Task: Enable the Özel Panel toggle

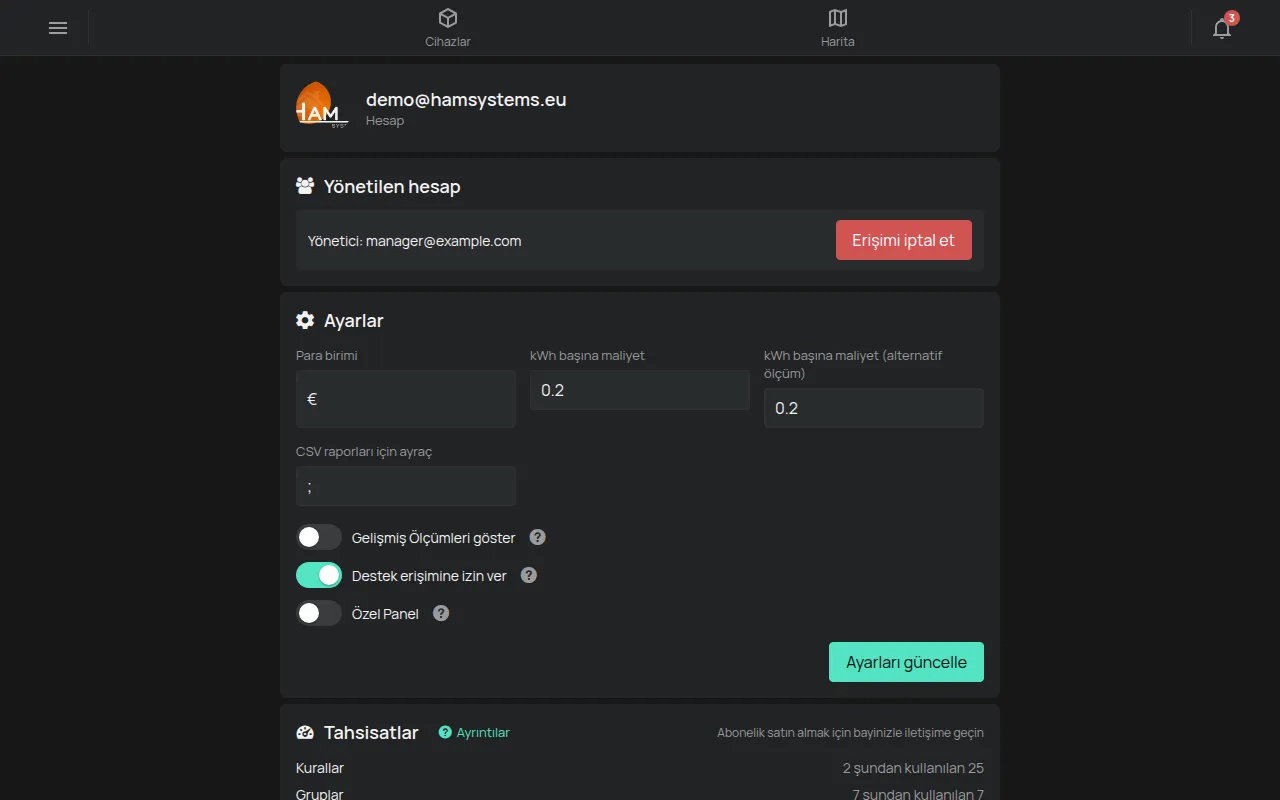Action: tap(319, 613)
